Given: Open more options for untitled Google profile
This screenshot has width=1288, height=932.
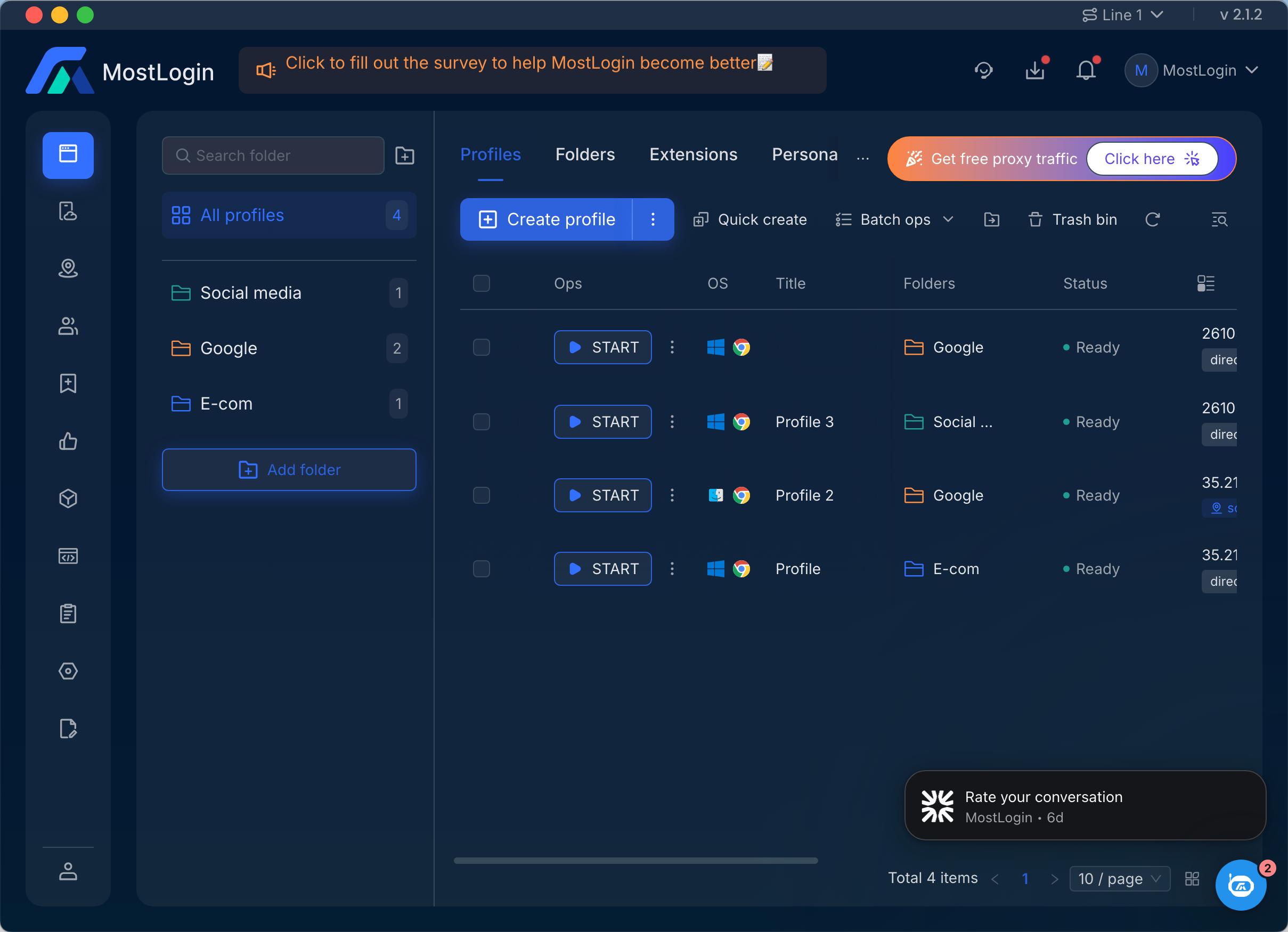Looking at the screenshot, I should click(672, 347).
